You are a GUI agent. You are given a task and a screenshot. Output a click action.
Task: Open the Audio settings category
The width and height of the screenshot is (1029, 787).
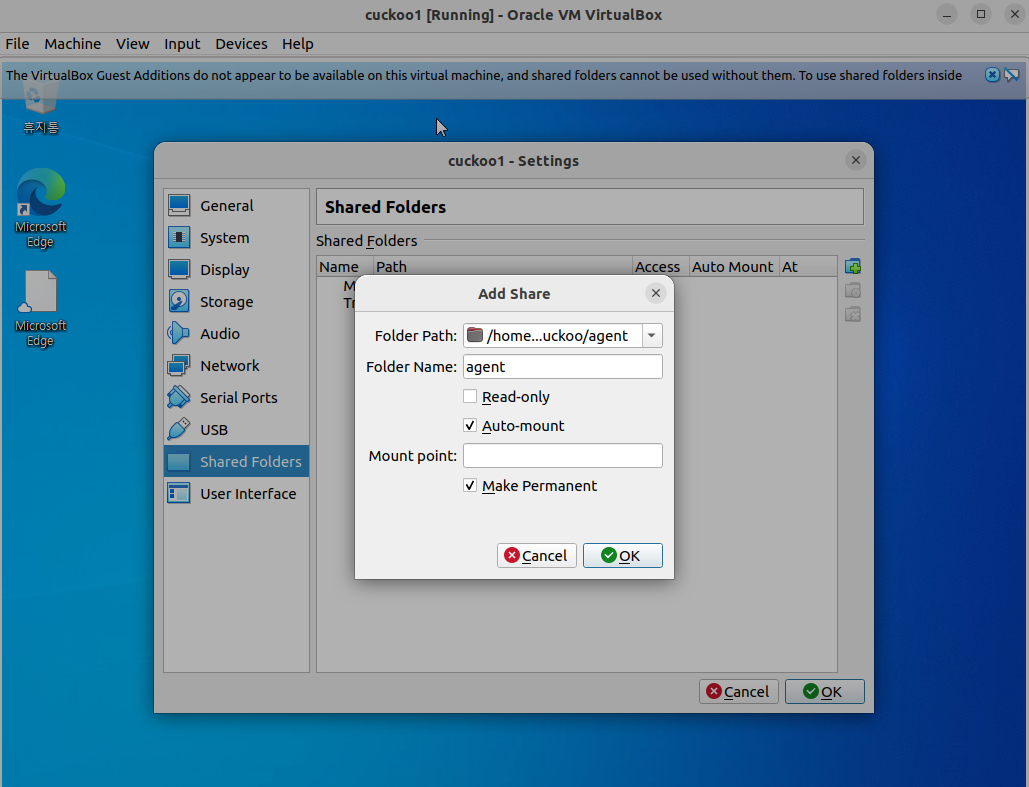click(236, 333)
